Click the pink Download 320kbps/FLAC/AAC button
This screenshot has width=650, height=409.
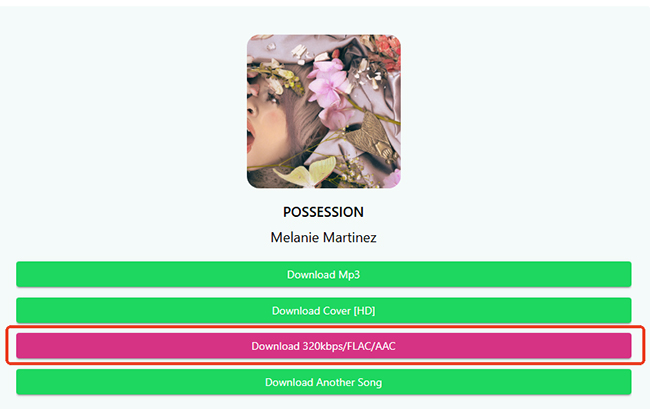point(323,346)
